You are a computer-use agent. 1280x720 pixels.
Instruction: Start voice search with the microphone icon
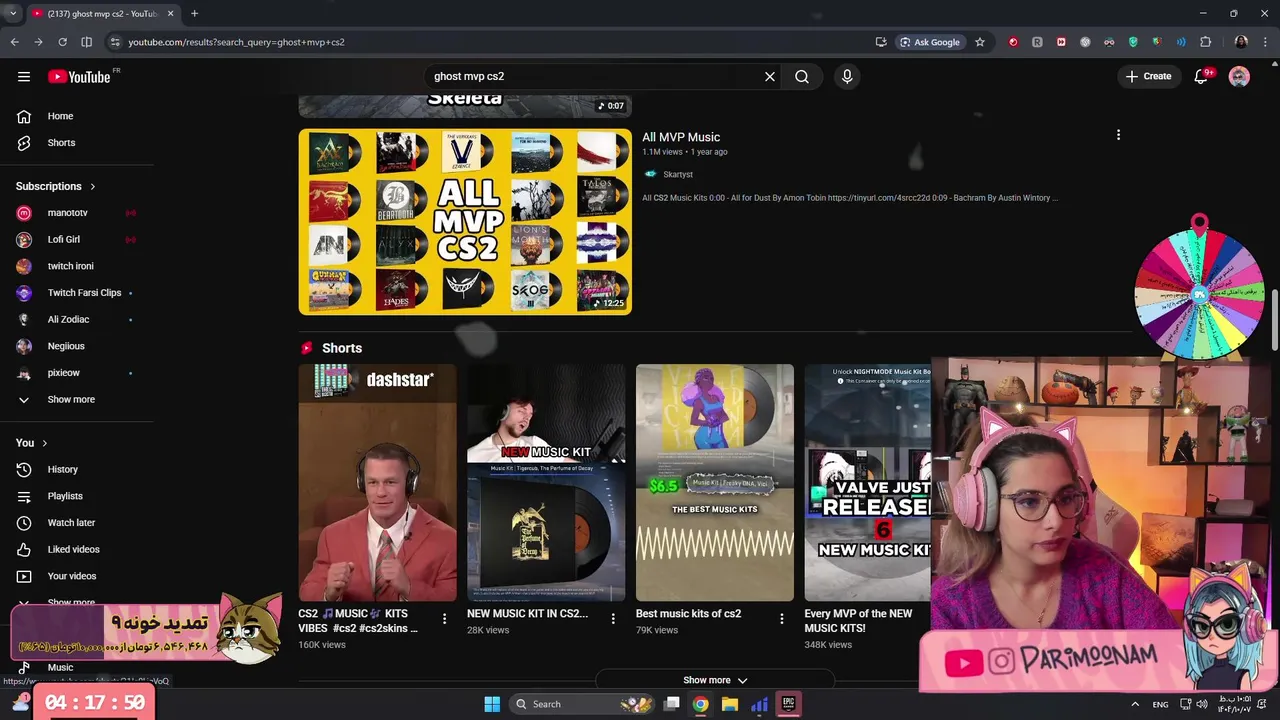coord(847,76)
